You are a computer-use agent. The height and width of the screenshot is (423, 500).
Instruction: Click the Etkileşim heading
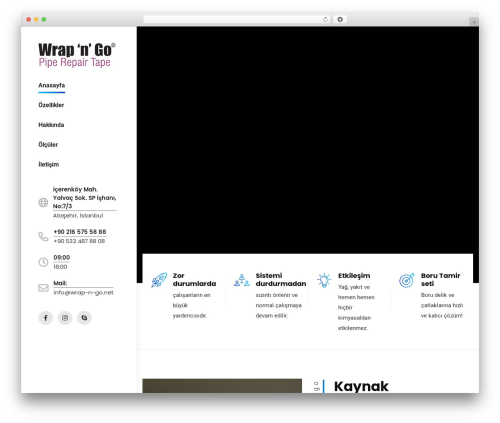tap(354, 276)
